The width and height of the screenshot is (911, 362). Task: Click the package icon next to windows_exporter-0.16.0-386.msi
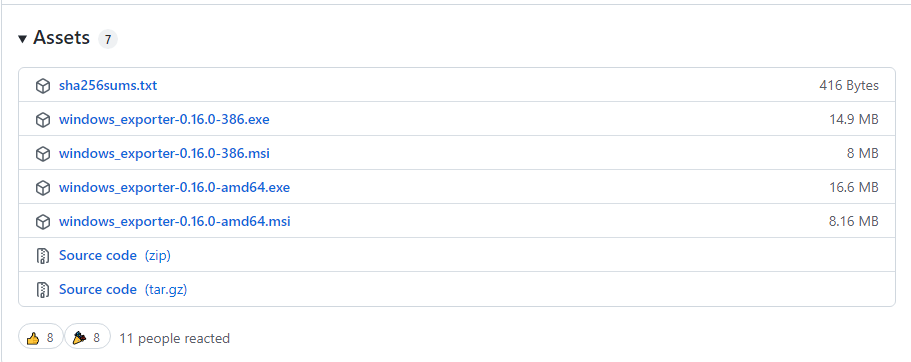coord(43,154)
